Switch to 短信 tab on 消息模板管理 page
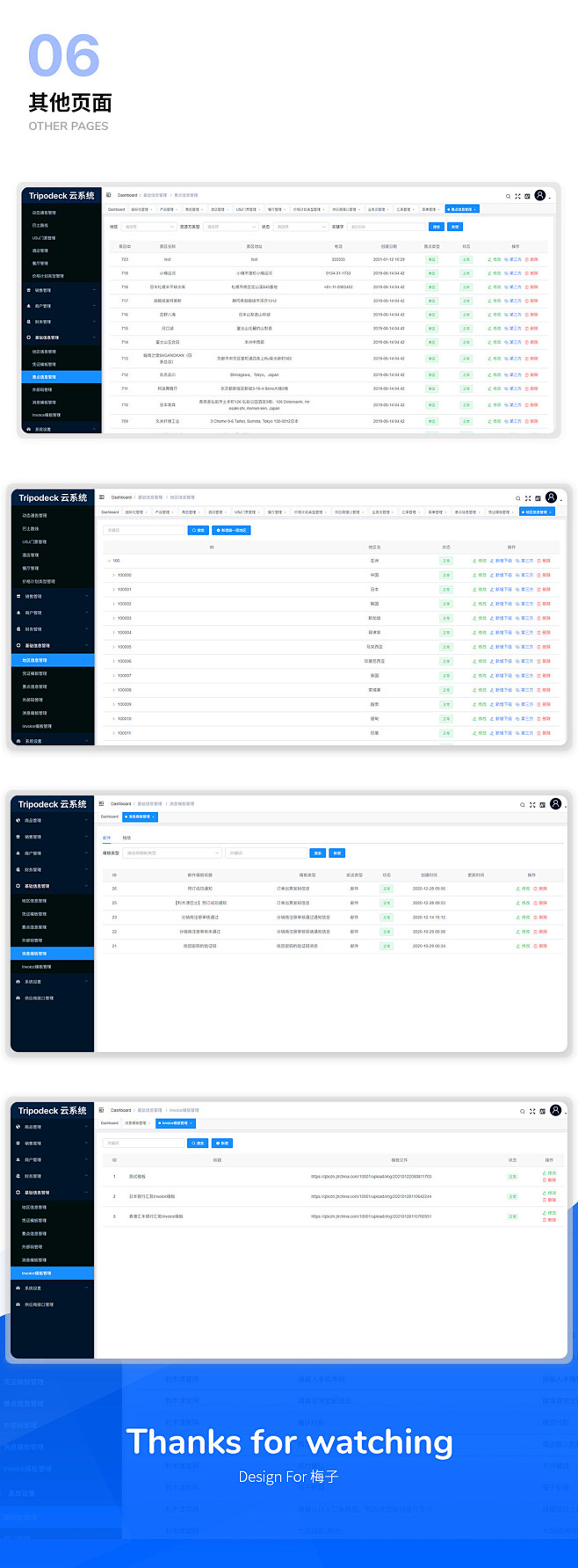 (x=126, y=838)
